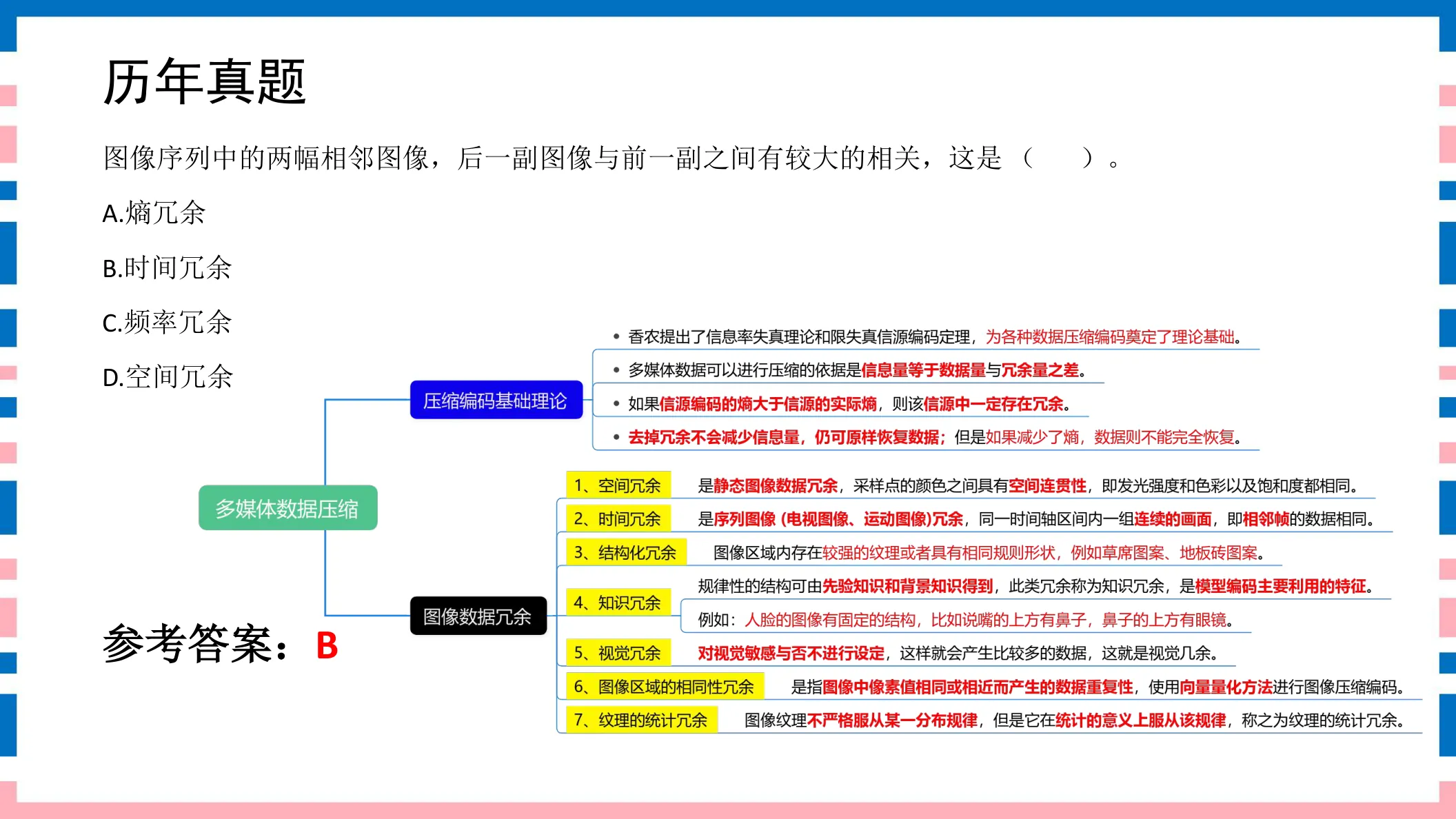Click the red reference answer letter B
This screenshot has width=1456, height=819.
pos(327,646)
